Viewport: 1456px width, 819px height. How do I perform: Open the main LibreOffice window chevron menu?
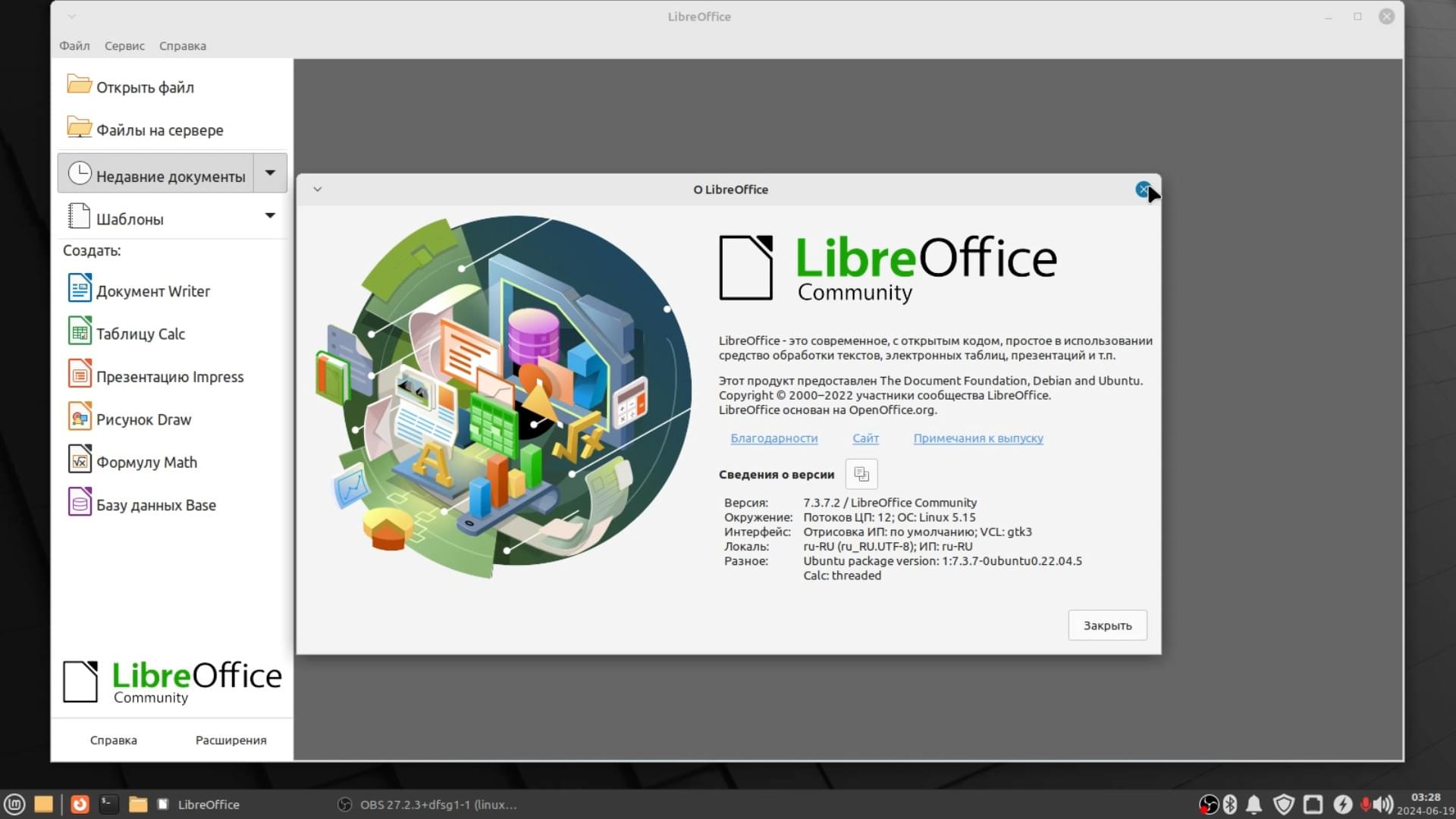tap(71, 17)
